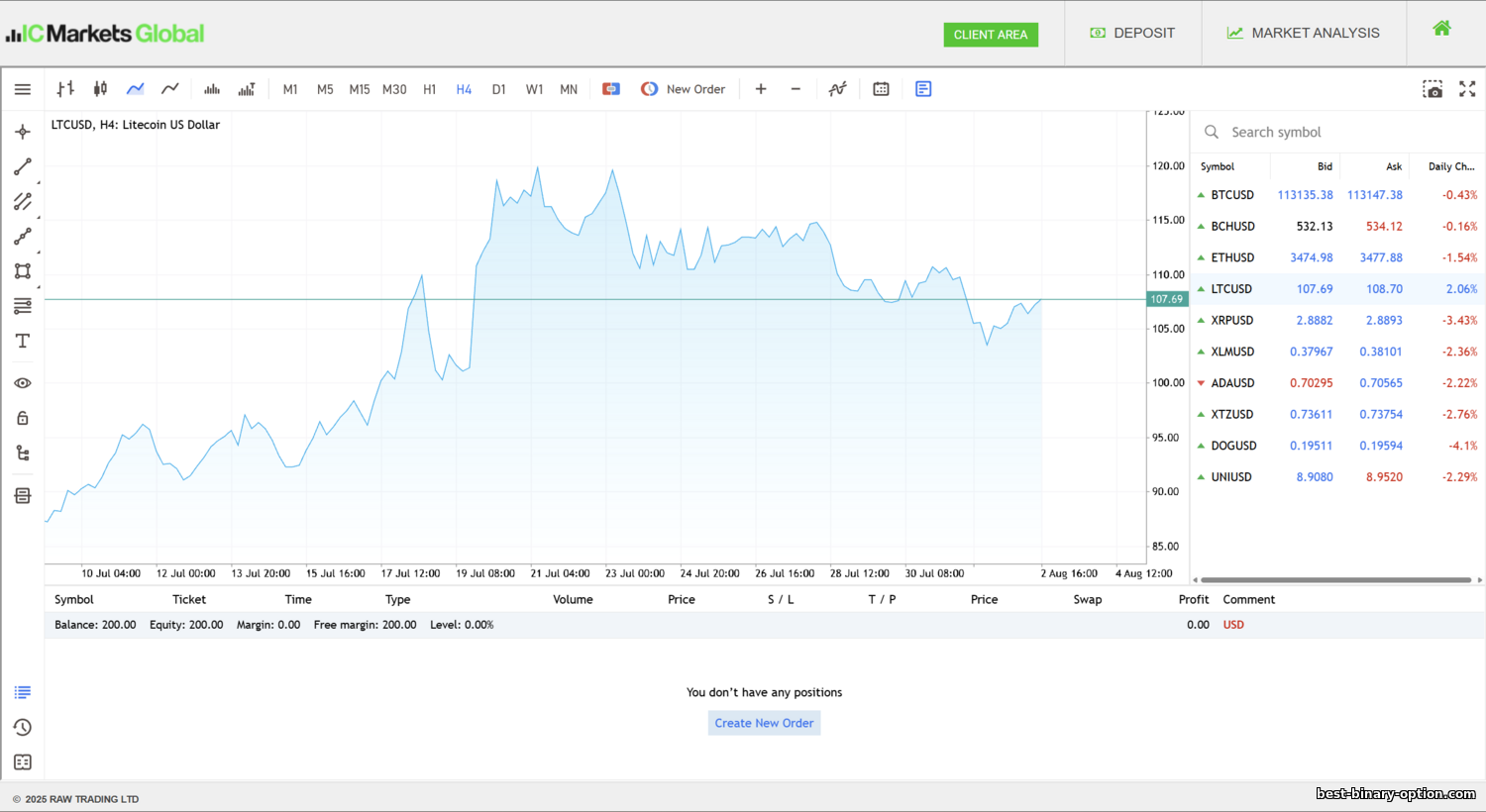
Task: Choose the text label tool
Action: click(23, 341)
